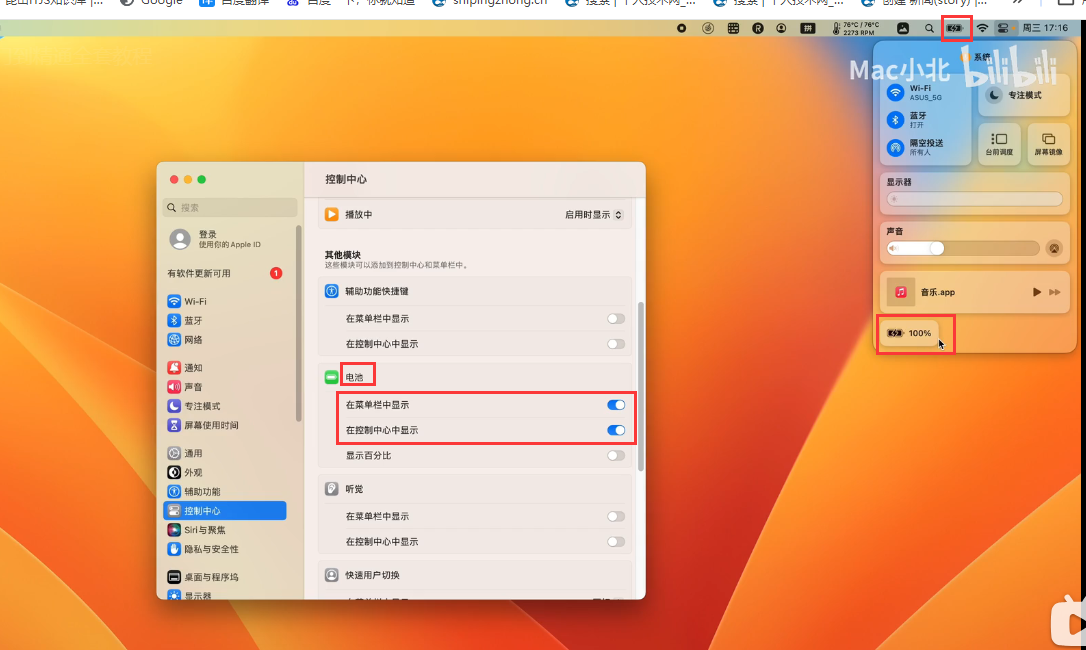The height and width of the screenshot is (650, 1086).
Task: Click the 100% battery module in Control Center
Action: [910, 333]
